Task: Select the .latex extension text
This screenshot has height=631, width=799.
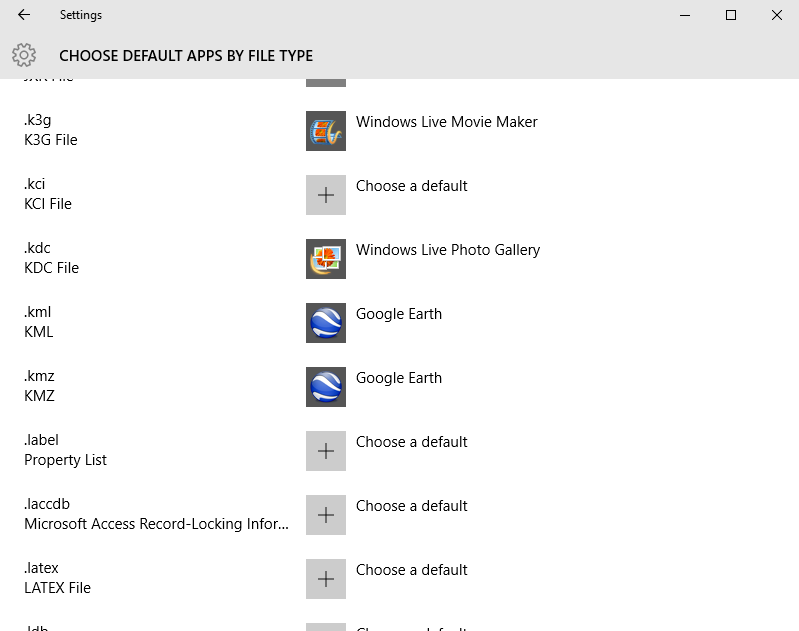Action: click(41, 567)
